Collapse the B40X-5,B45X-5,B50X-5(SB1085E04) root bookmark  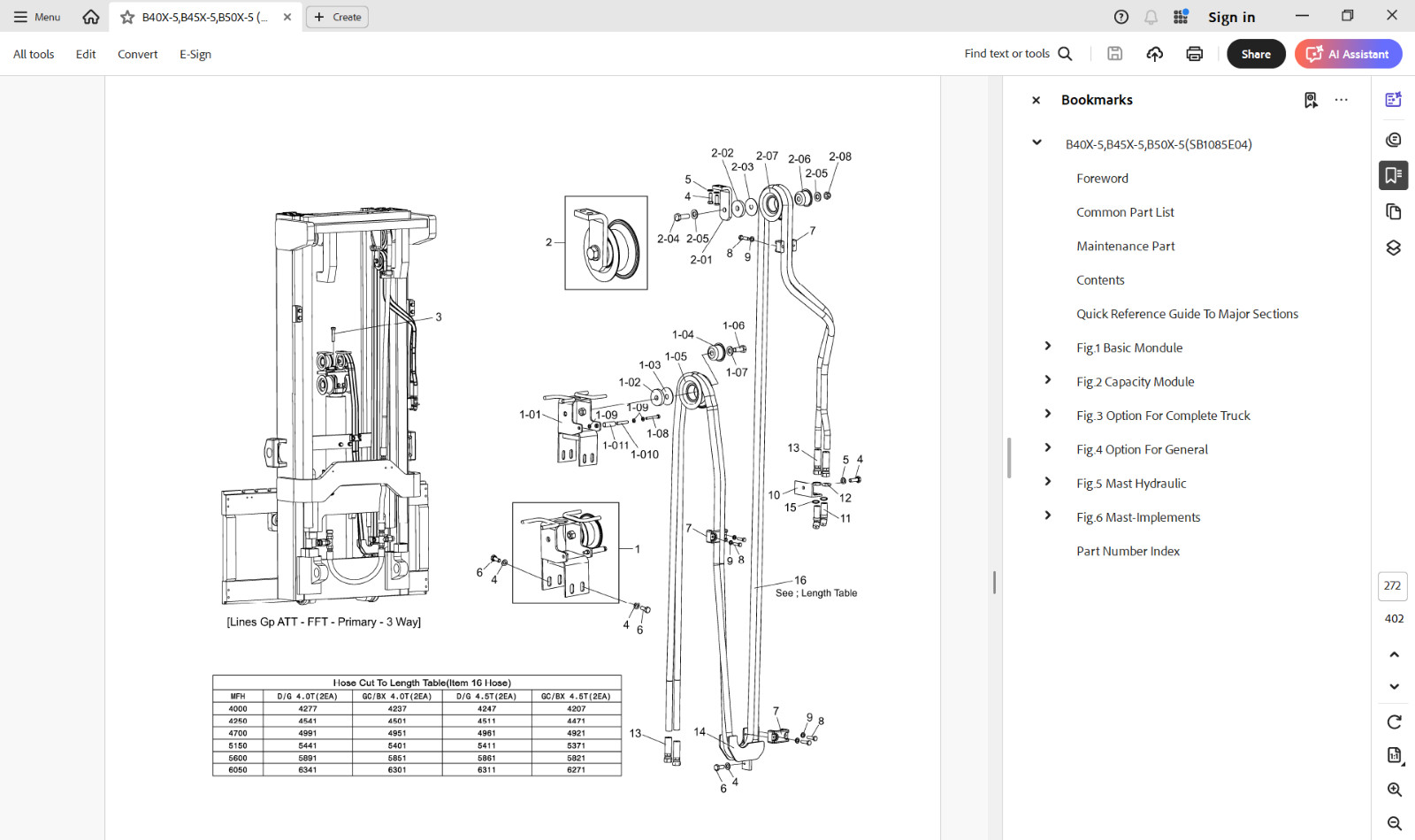click(x=1036, y=142)
